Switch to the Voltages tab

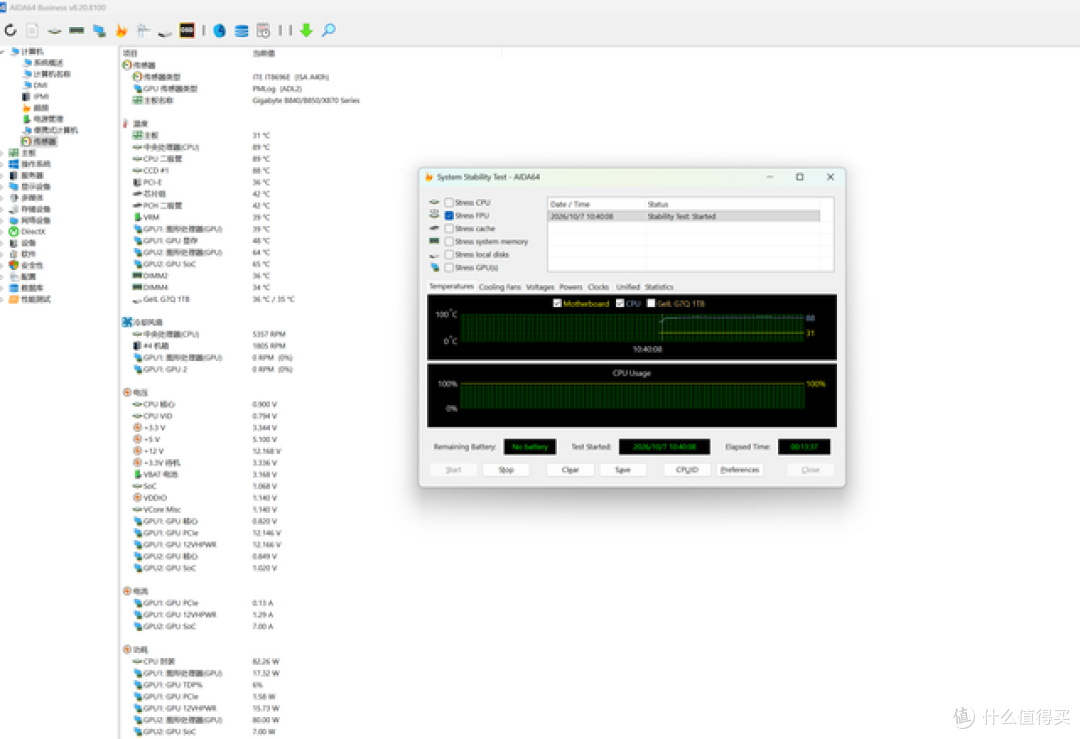coord(540,287)
